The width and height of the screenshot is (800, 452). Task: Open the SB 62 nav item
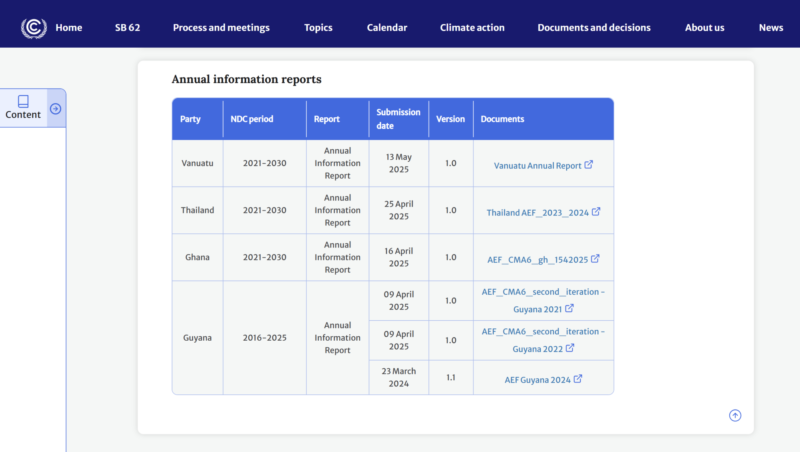(127, 28)
